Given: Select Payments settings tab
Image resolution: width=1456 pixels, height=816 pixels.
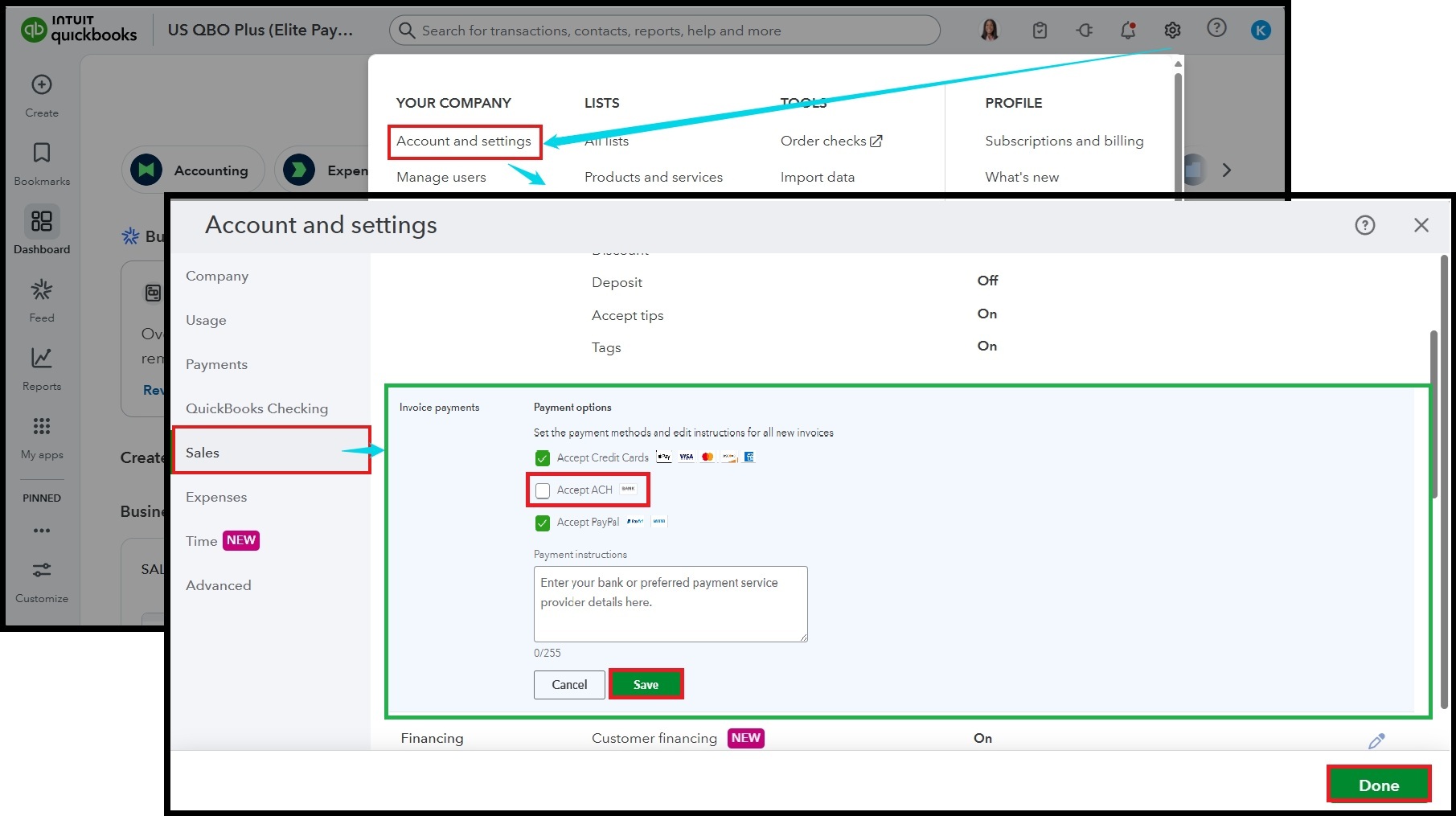Looking at the screenshot, I should pos(216,364).
